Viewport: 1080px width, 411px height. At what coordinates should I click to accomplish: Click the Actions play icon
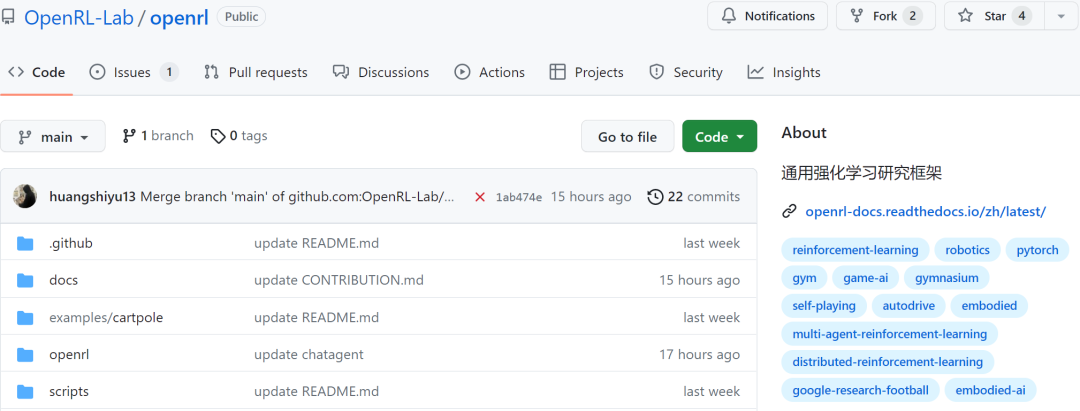tap(462, 72)
